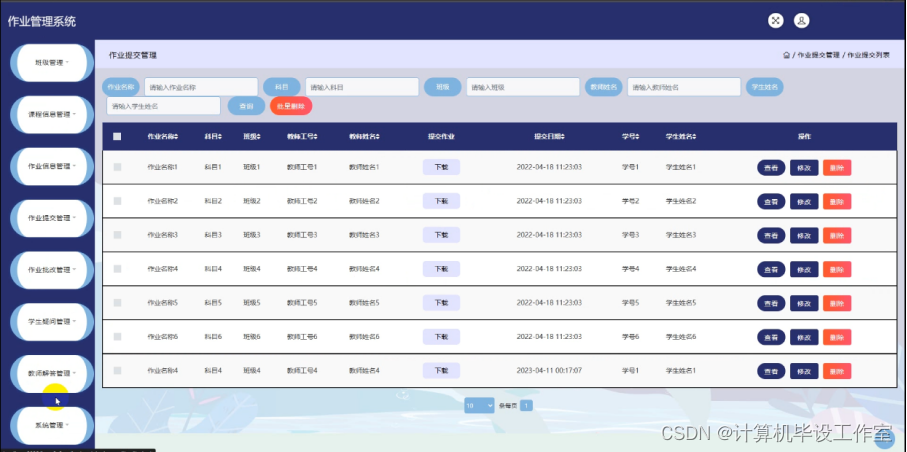
Task: Sort table by 班级 column arrows
Action: coord(259,137)
